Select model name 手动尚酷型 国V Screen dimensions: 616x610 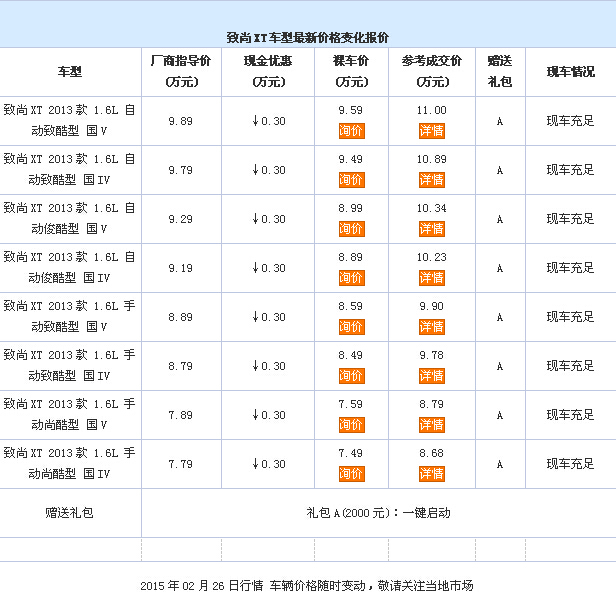[x=69, y=414]
